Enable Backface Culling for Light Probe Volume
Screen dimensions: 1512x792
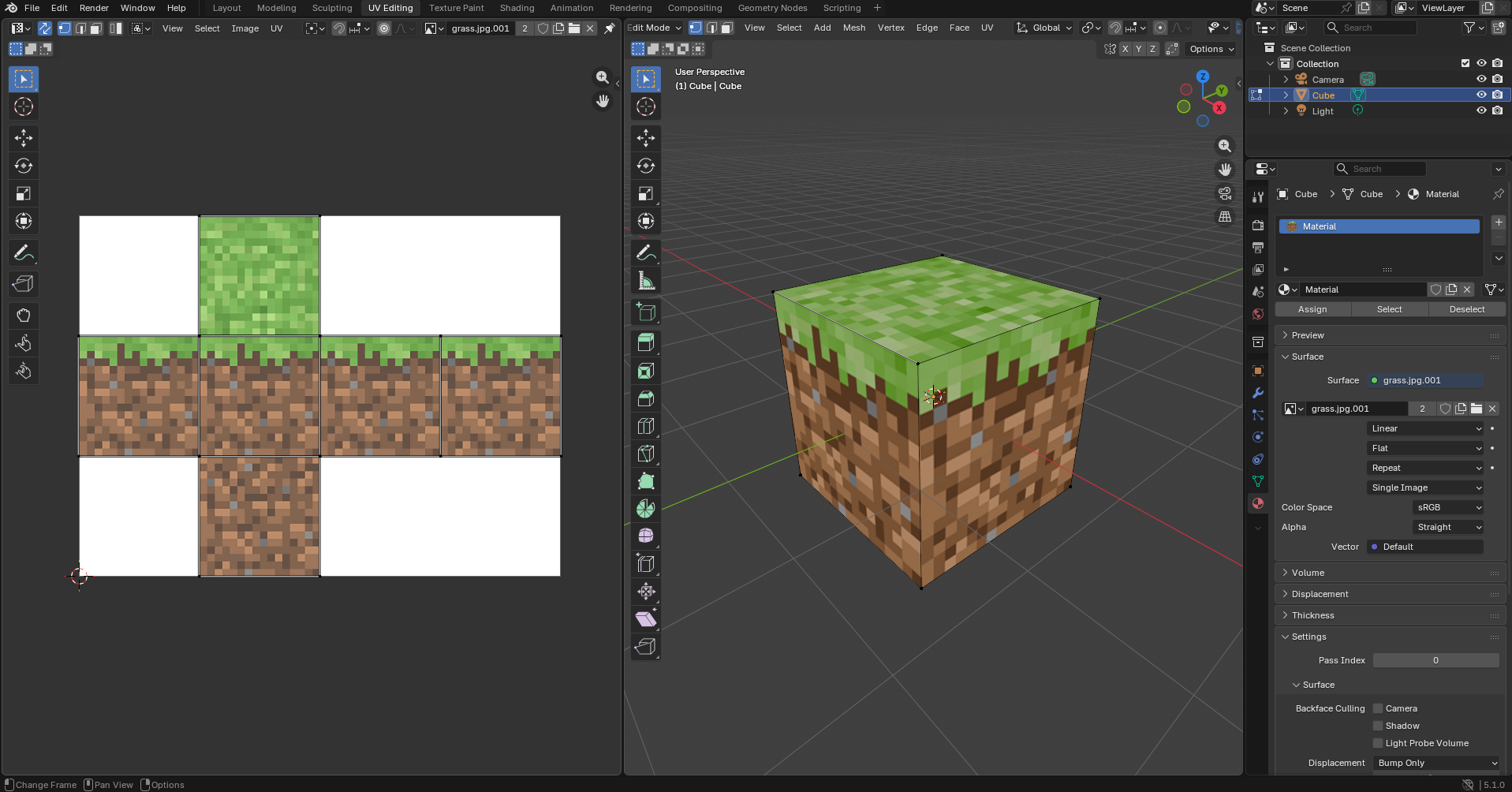click(x=1378, y=743)
